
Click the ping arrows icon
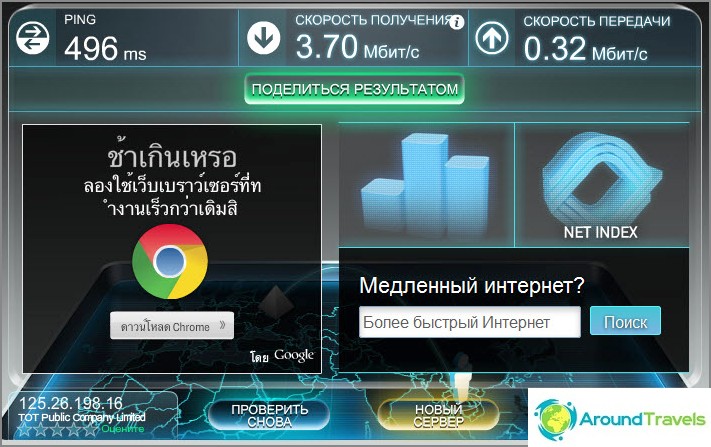(33, 38)
